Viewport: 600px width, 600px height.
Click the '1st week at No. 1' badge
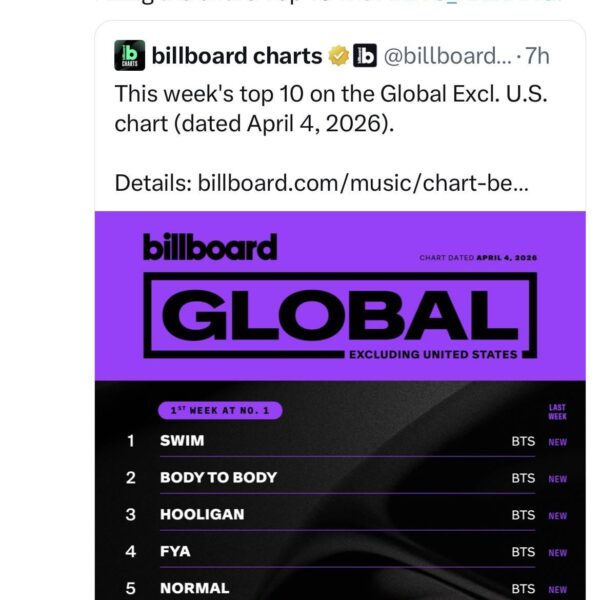(220, 410)
